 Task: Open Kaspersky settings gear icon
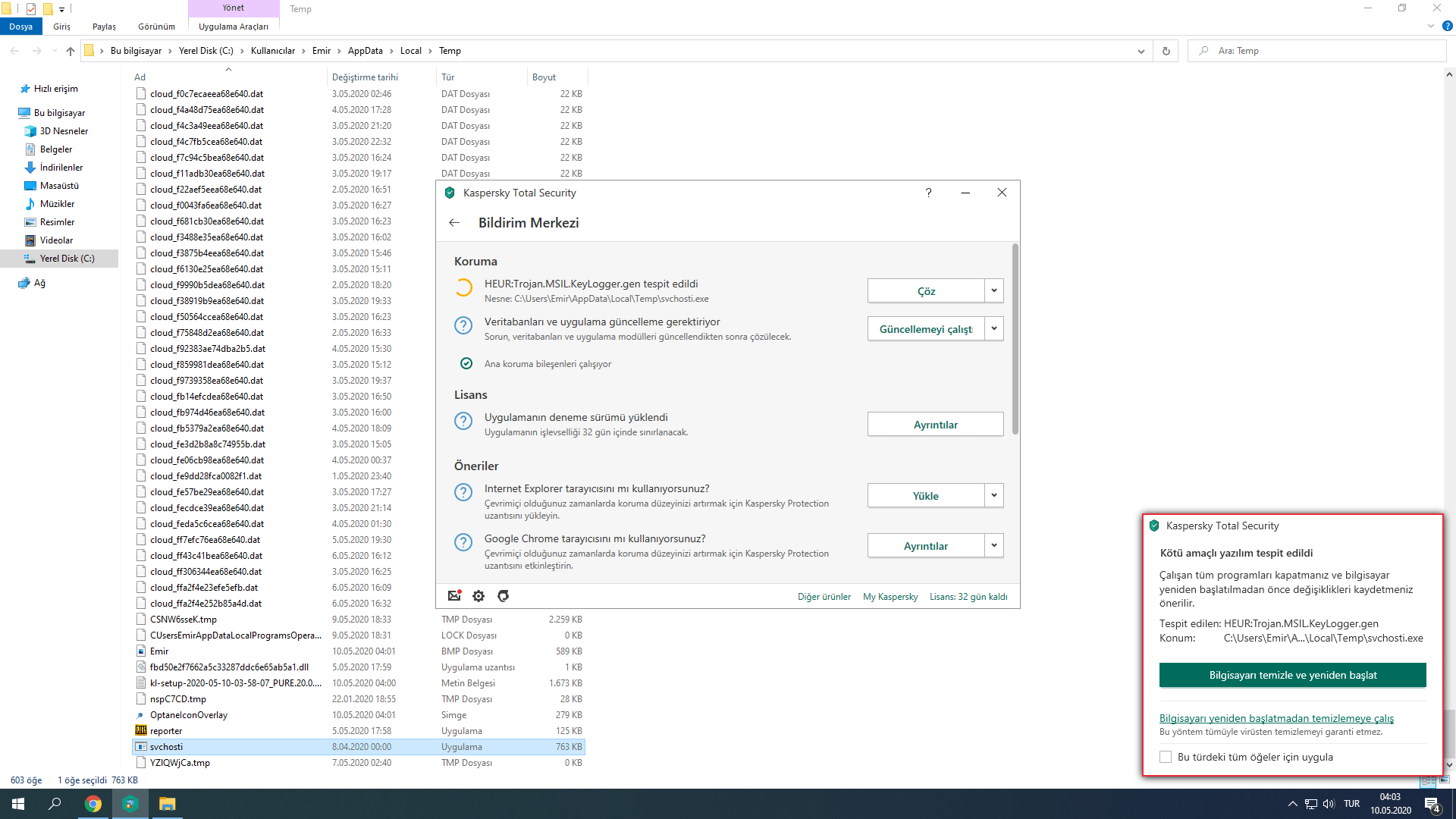pyautogui.click(x=479, y=596)
